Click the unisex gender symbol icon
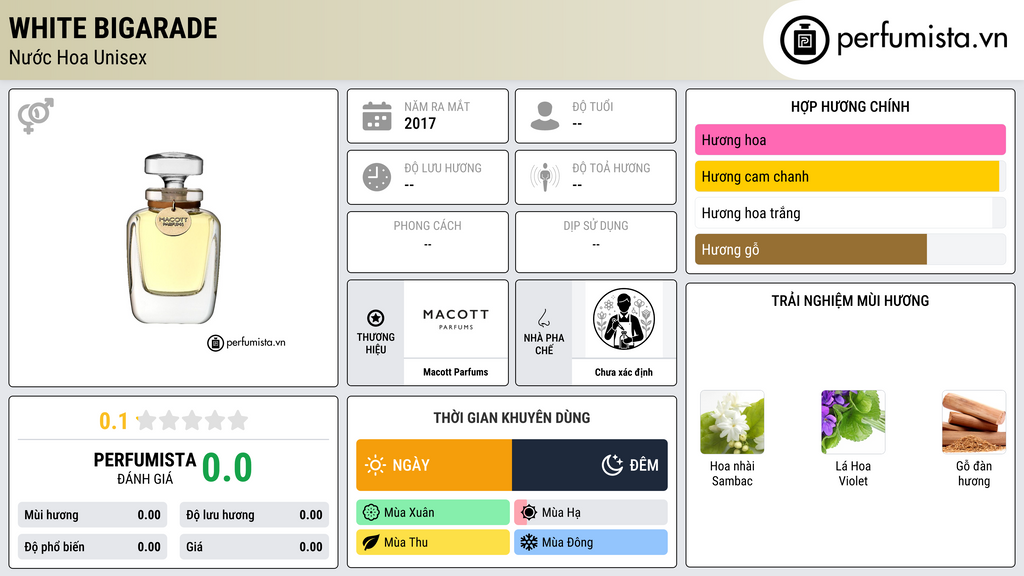 point(36,116)
